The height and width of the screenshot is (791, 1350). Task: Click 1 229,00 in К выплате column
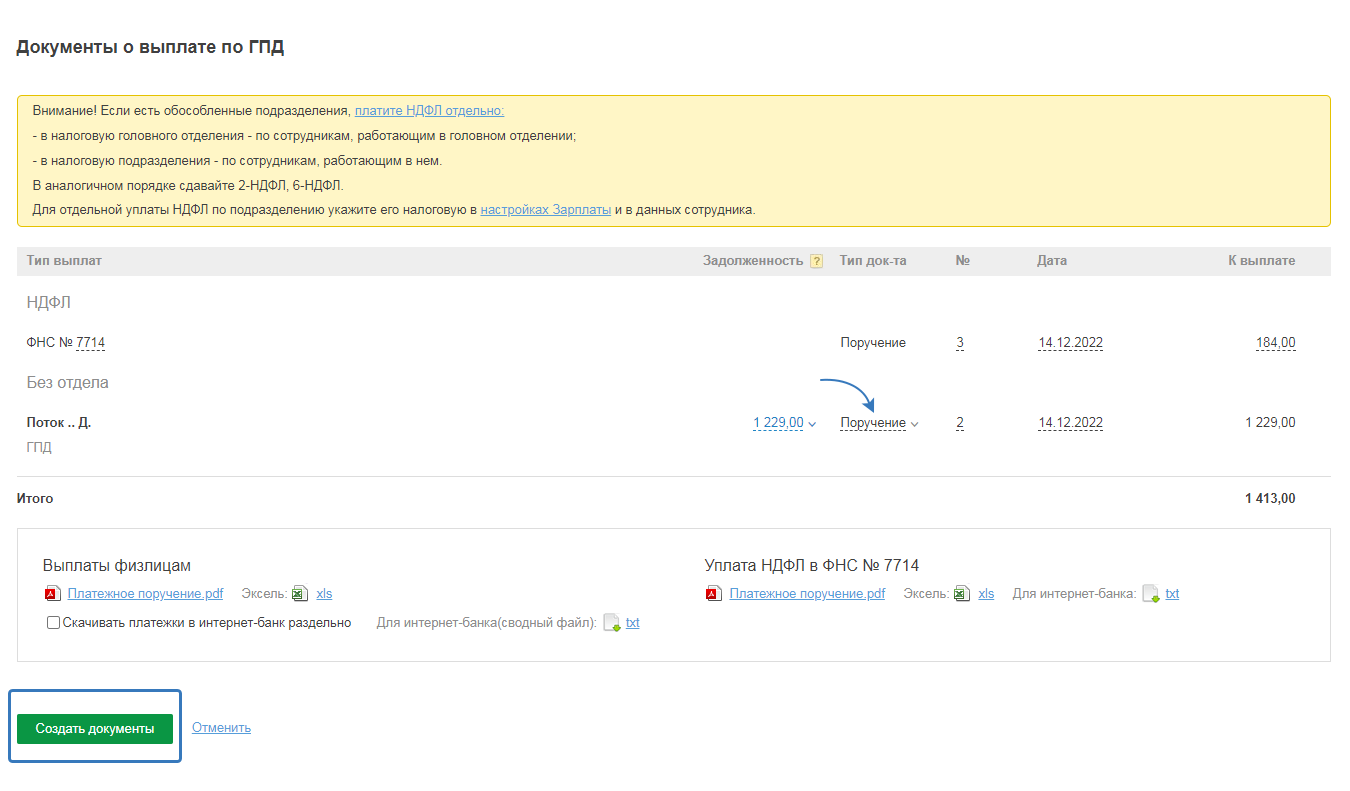coord(1270,423)
